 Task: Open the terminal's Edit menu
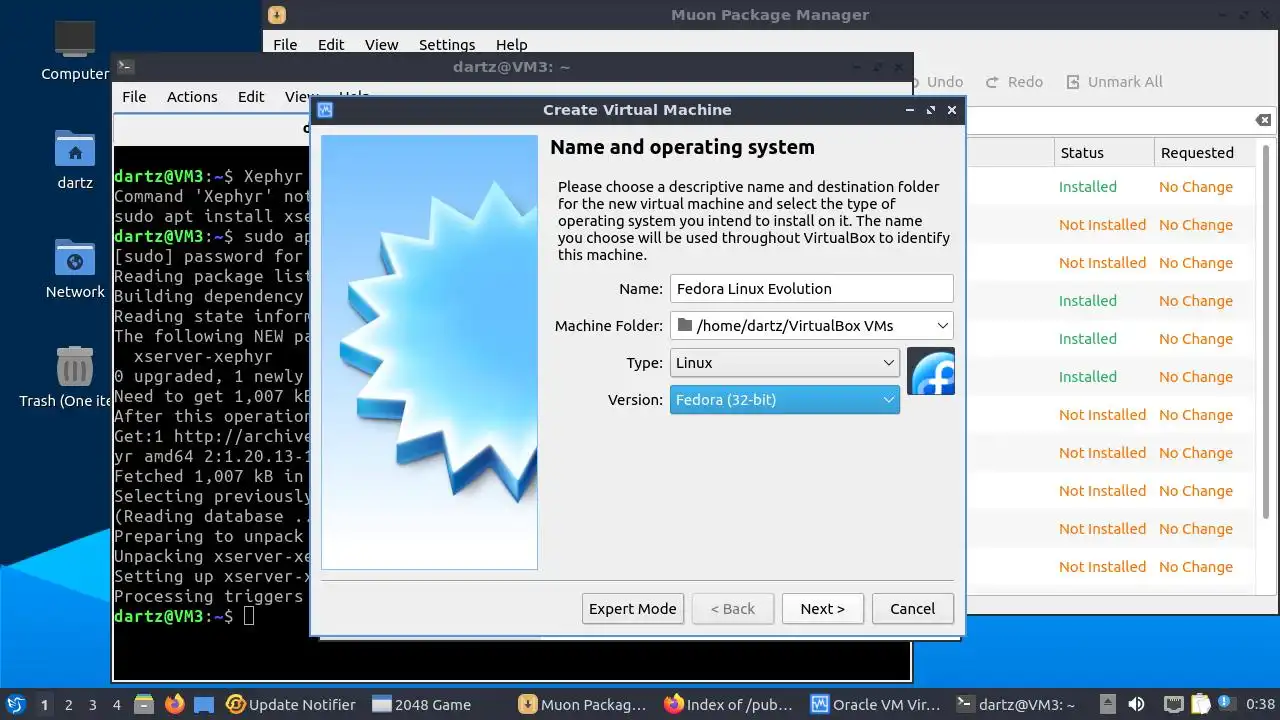[251, 96]
